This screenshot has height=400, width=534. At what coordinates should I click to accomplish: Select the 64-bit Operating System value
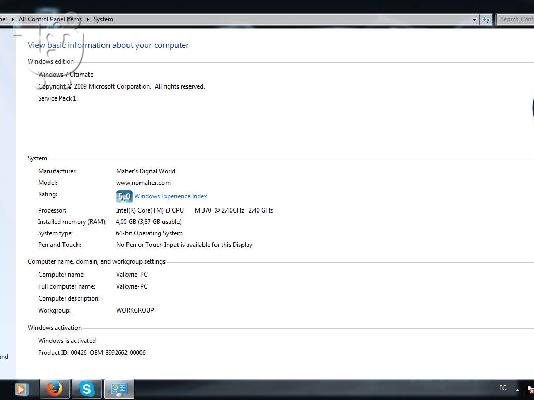pos(150,233)
